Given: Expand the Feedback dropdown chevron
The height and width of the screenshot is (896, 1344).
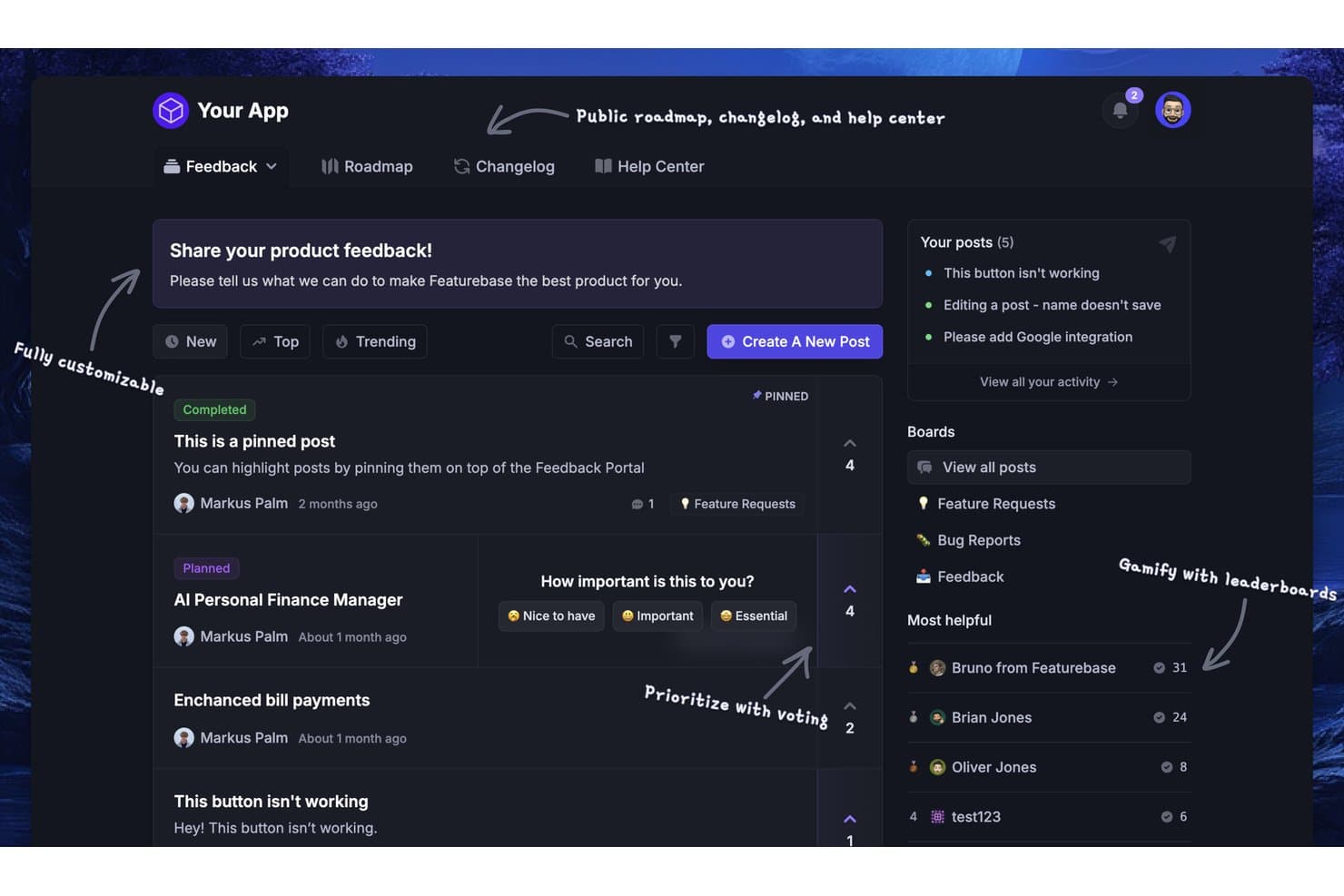Looking at the screenshot, I should [x=272, y=167].
